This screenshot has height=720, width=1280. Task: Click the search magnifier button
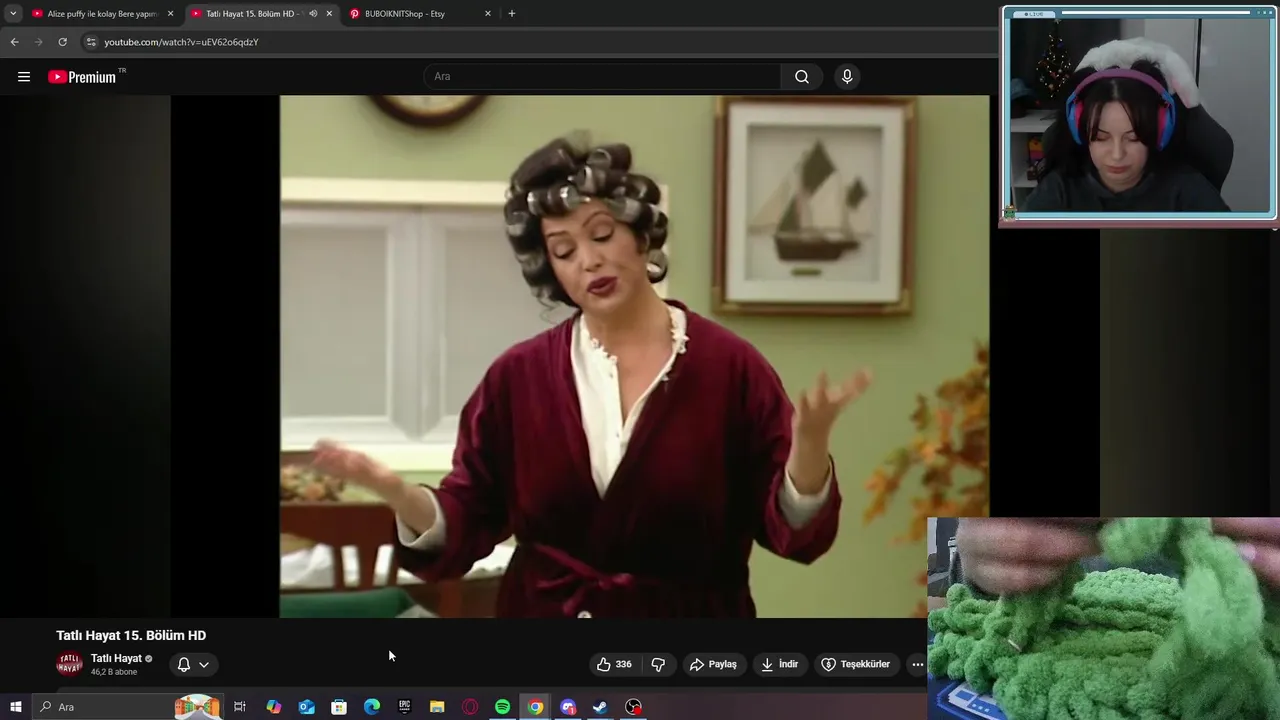click(802, 77)
